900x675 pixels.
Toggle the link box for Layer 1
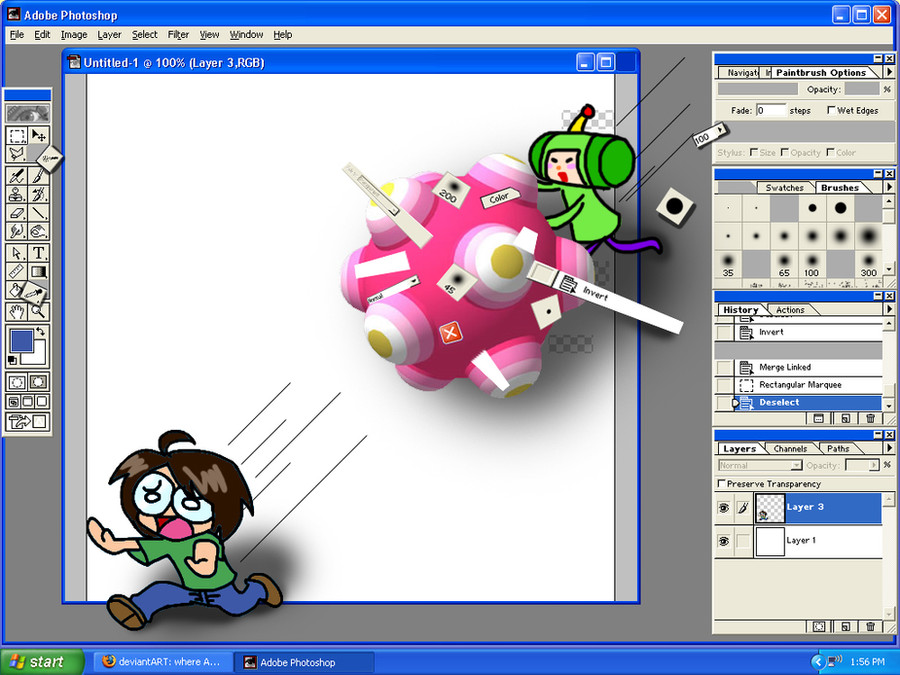coord(743,541)
